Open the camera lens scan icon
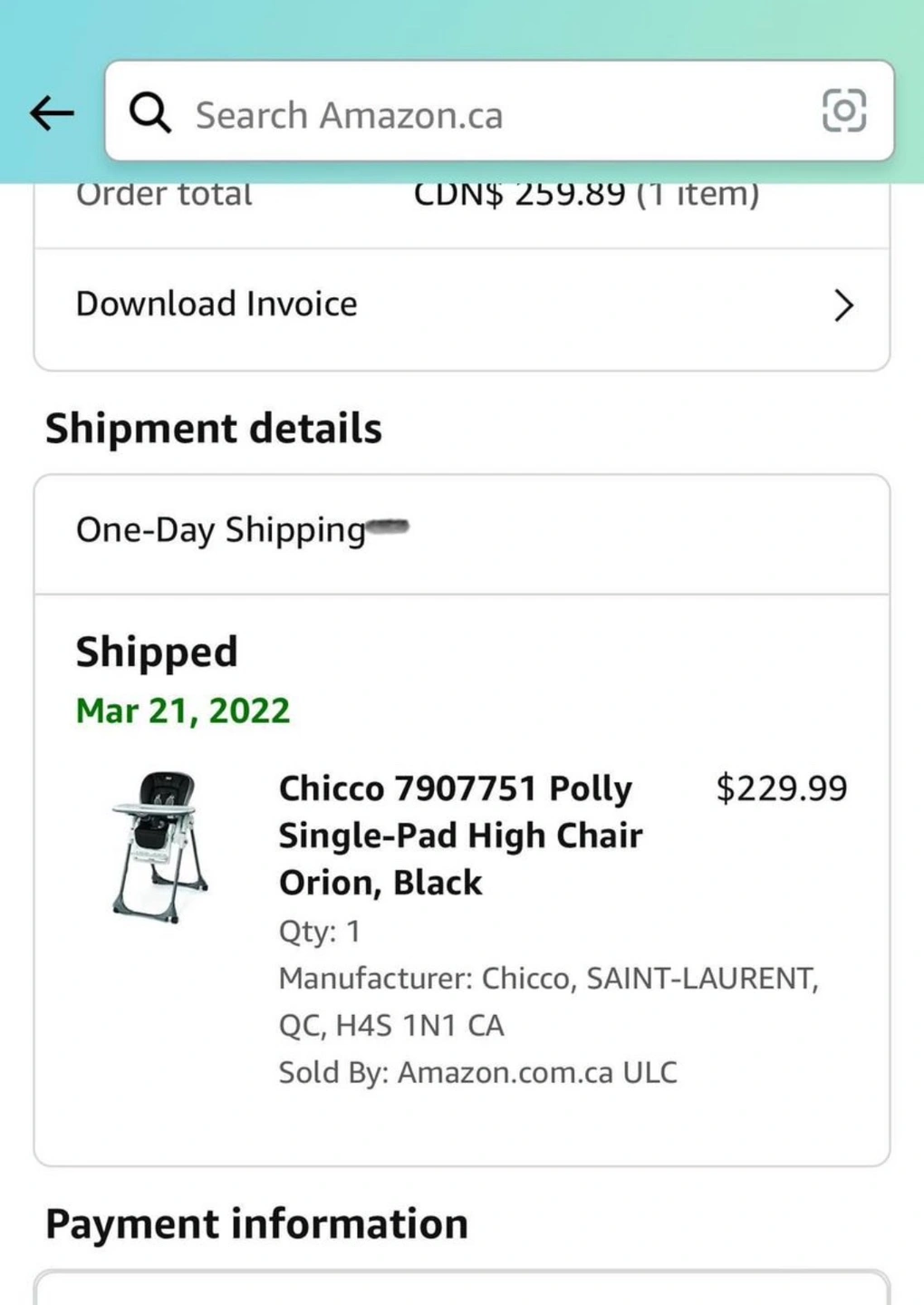The image size is (924, 1305). pos(843,111)
